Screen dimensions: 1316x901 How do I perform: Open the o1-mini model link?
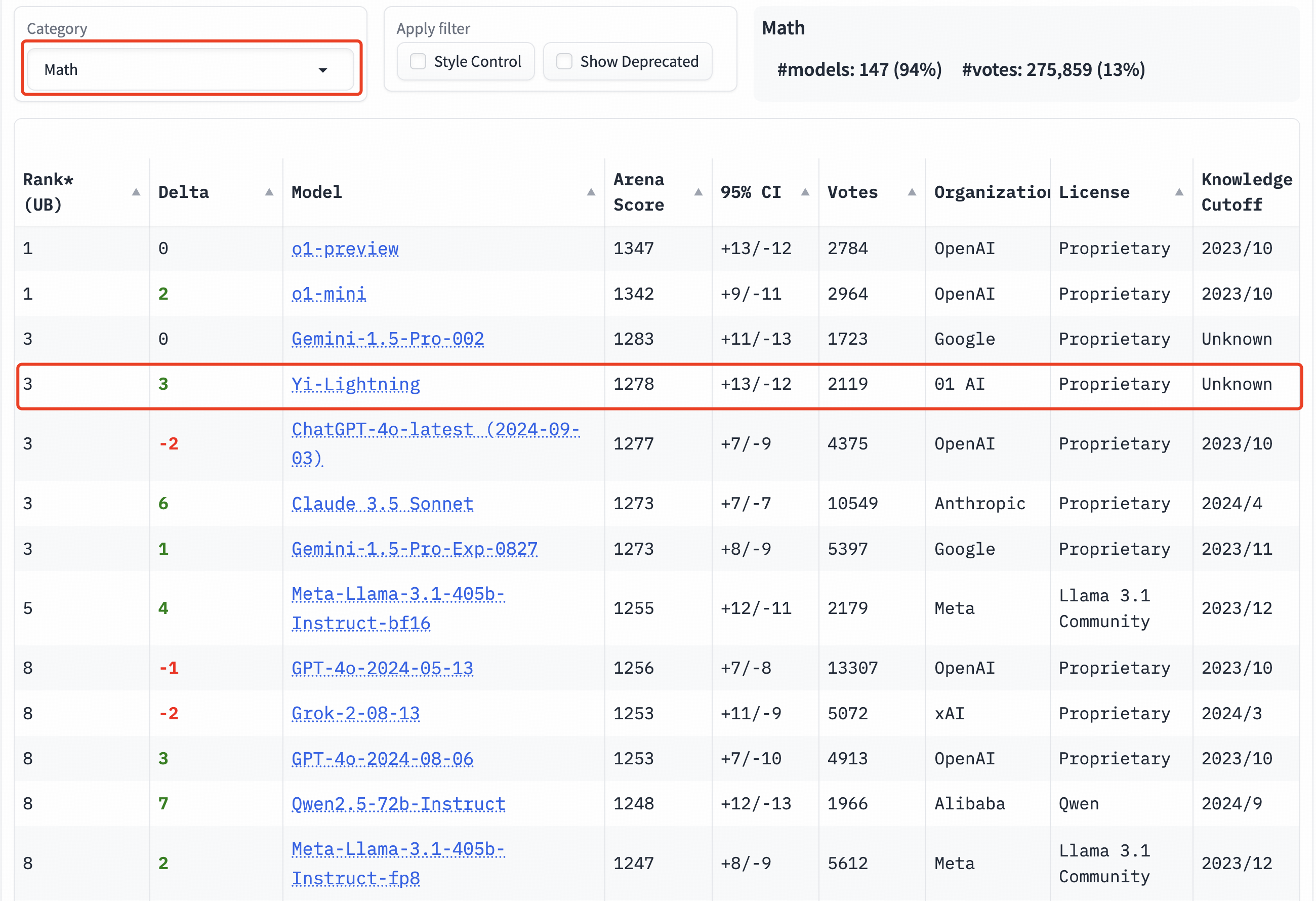[328, 294]
